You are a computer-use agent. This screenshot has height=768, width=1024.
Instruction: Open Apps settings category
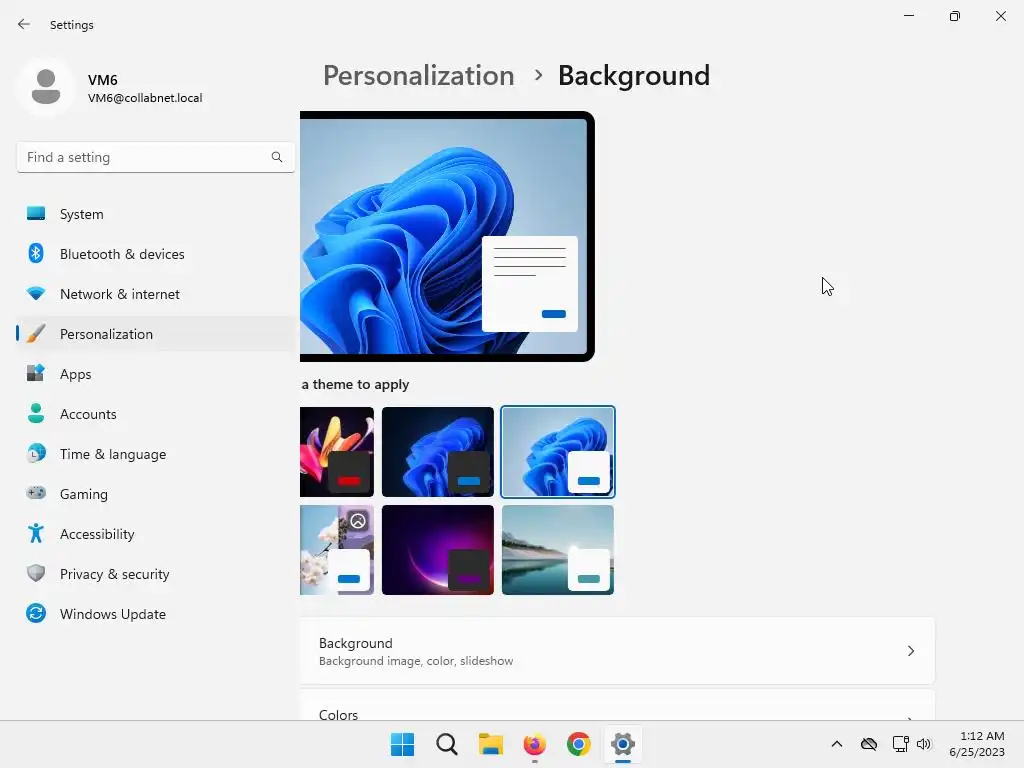(x=155, y=374)
